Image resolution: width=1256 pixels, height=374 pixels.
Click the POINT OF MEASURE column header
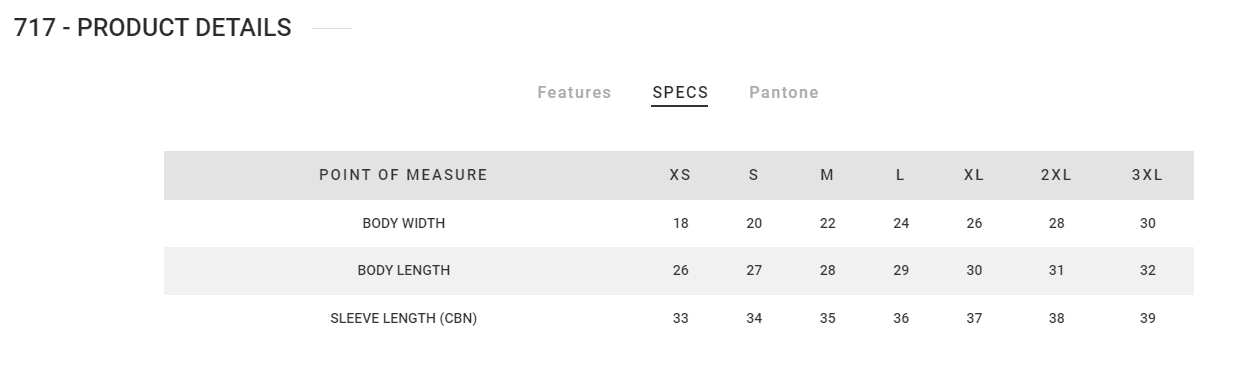(403, 175)
